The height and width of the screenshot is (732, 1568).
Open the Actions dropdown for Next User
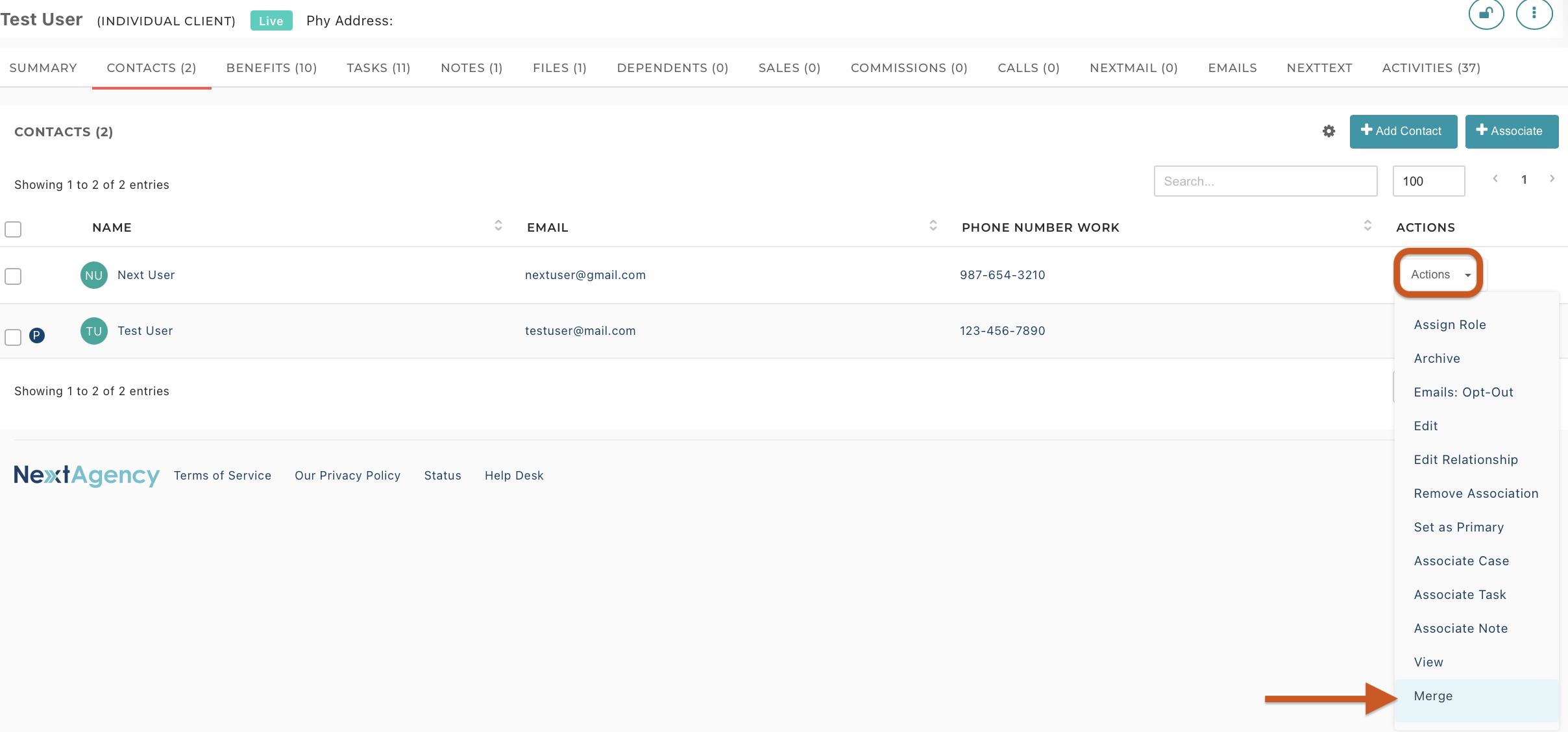pyautogui.click(x=1439, y=274)
